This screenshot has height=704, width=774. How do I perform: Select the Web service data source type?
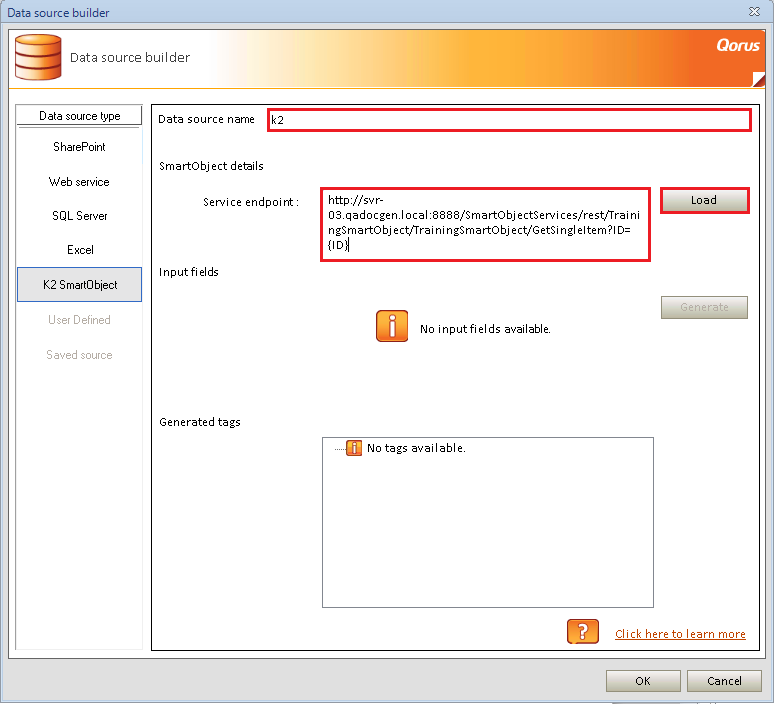pyautogui.click(x=79, y=182)
